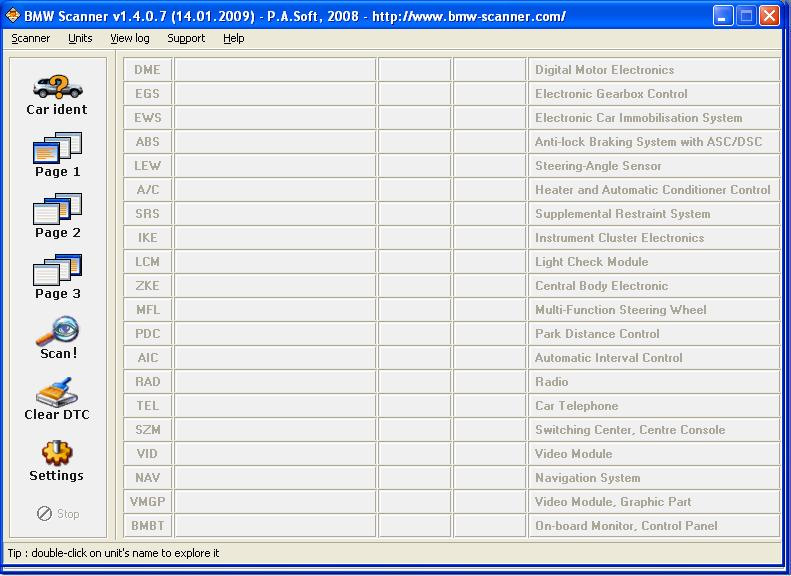Select the NAV unit button

point(147,478)
